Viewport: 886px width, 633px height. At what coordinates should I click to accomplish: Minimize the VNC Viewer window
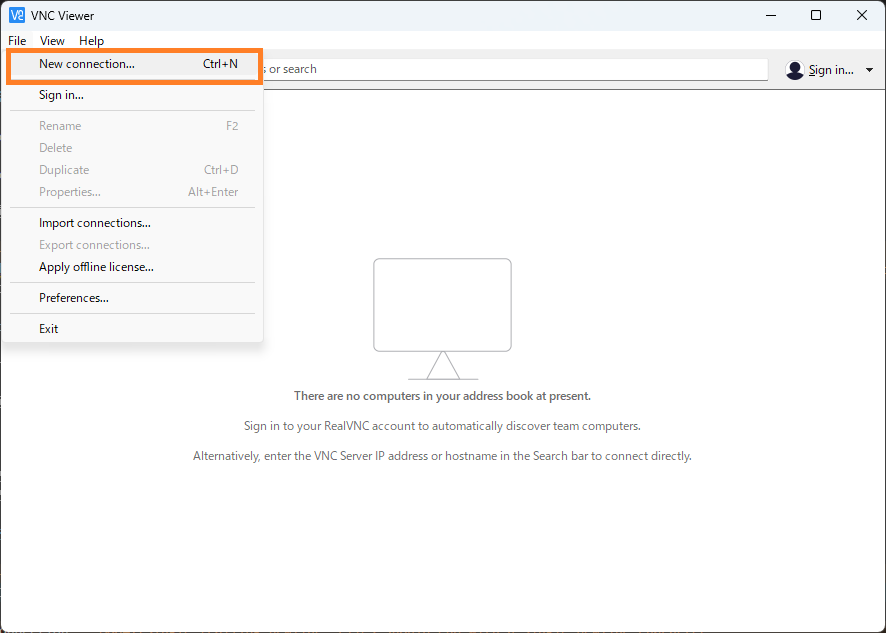pos(771,15)
